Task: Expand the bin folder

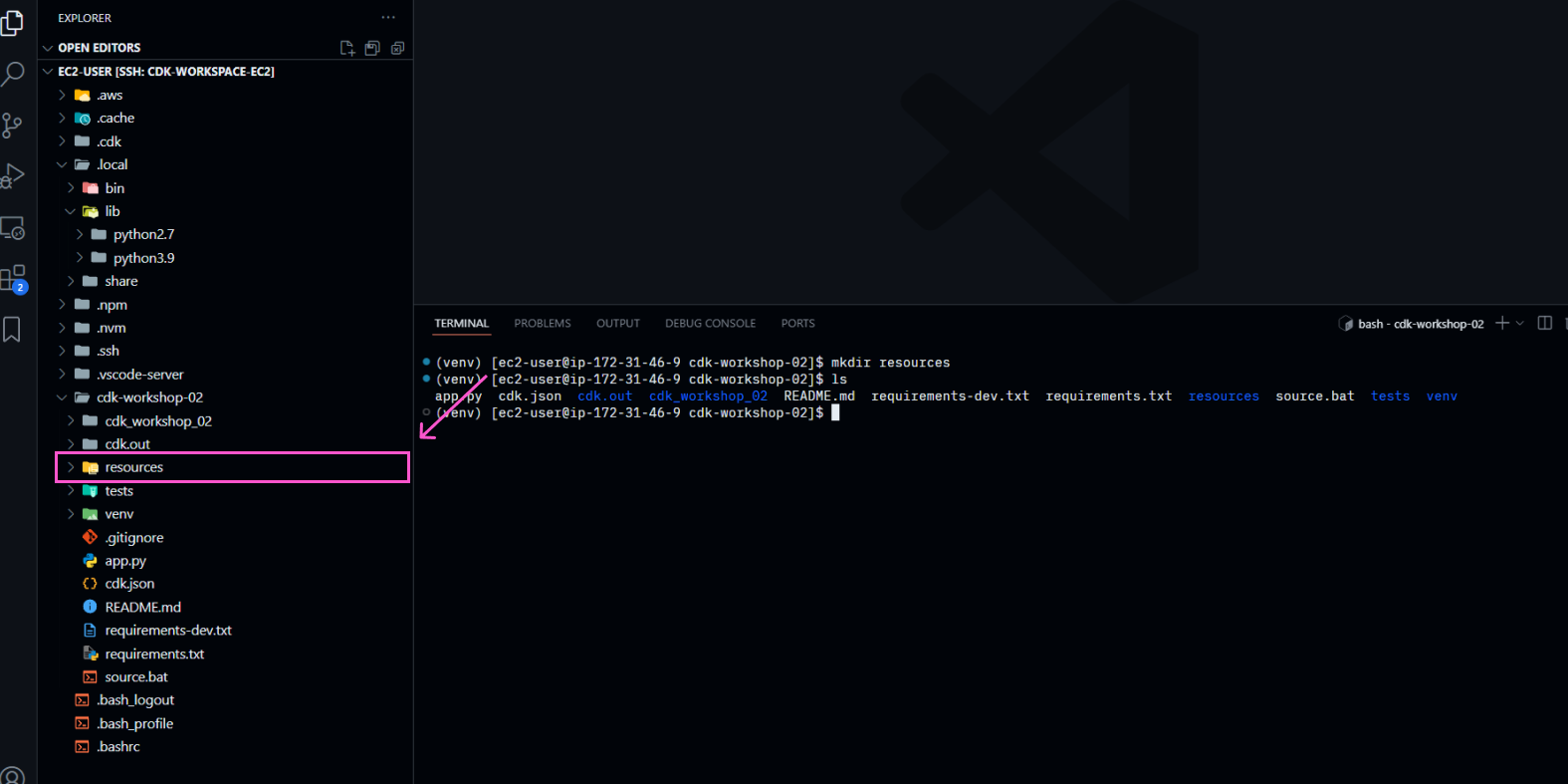Action: pos(71,187)
